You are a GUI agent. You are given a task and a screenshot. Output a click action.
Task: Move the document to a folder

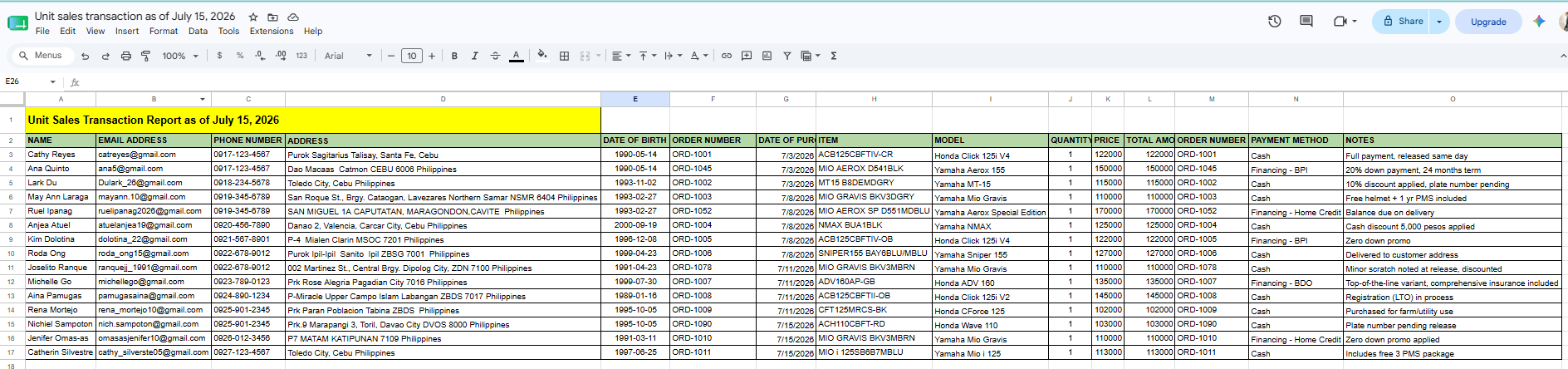273,17
